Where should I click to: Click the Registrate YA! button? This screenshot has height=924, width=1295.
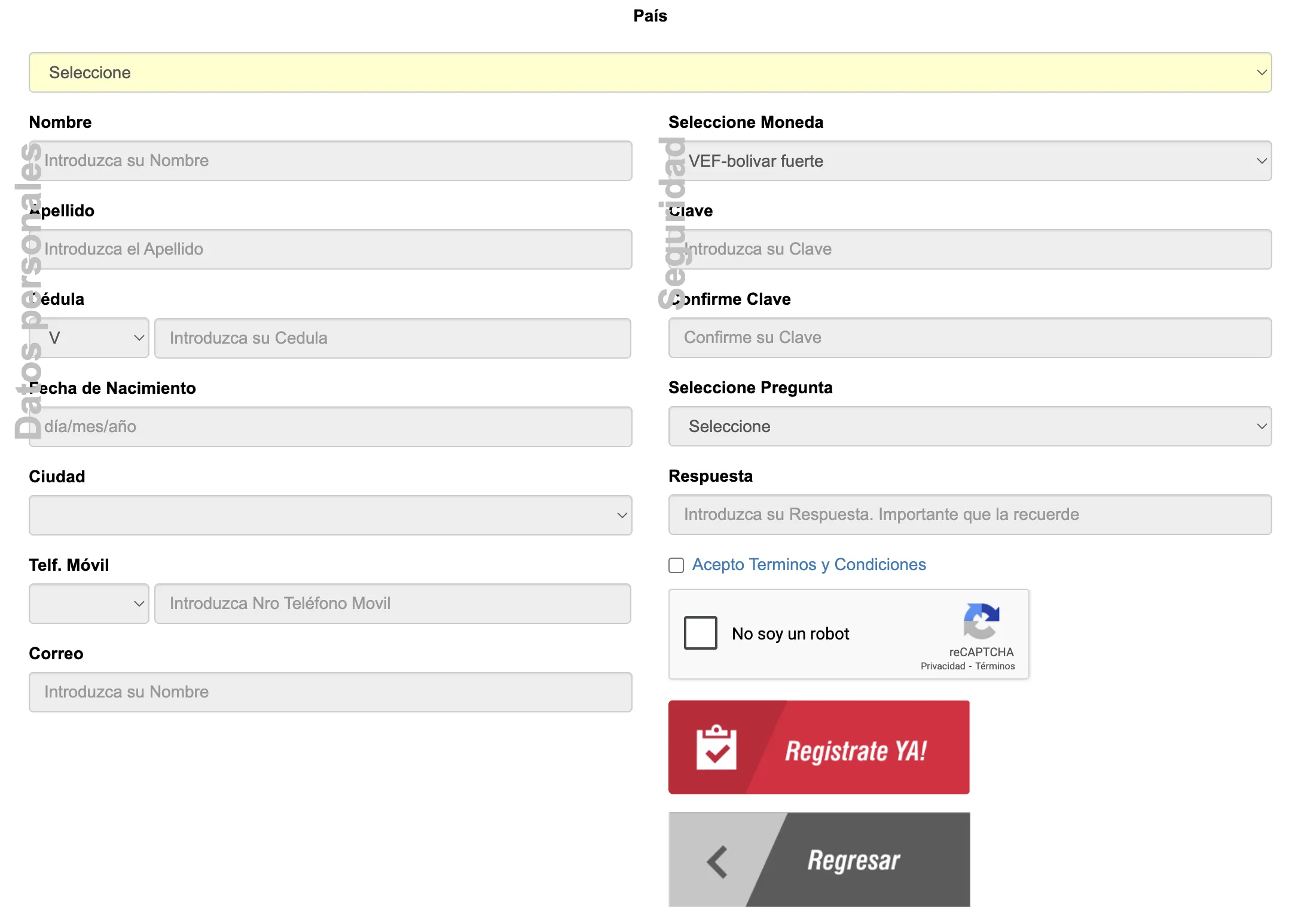(x=819, y=747)
